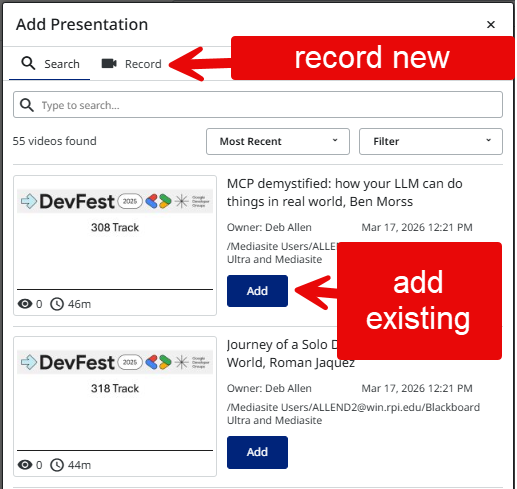
Task: Click the duration clock icon showing 44m
Action: tap(57, 465)
